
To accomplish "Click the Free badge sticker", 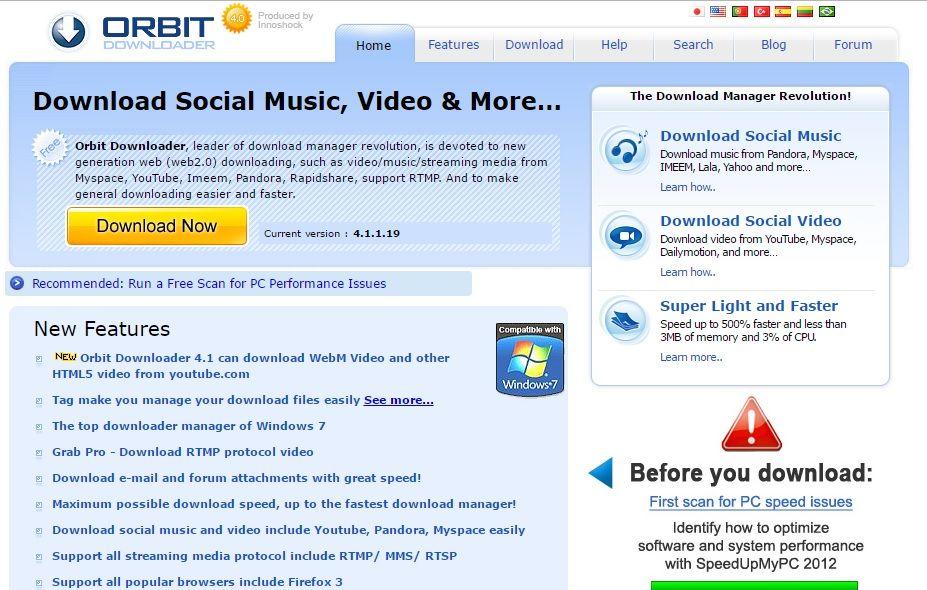I will [50, 148].
